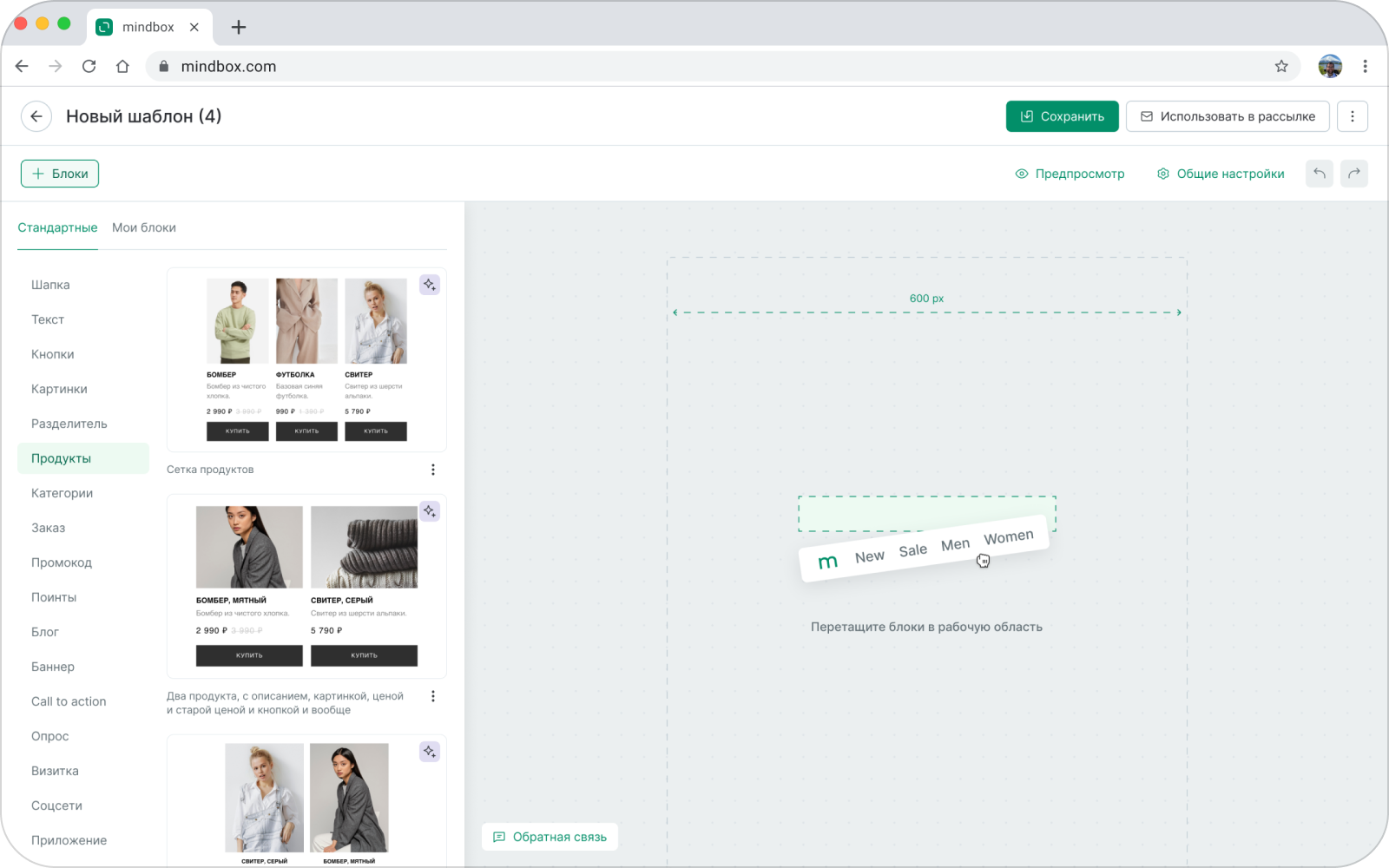Image resolution: width=1389 pixels, height=868 pixels.
Task: Click the sparkle icon on the third product block
Action: [x=430, y=752]
